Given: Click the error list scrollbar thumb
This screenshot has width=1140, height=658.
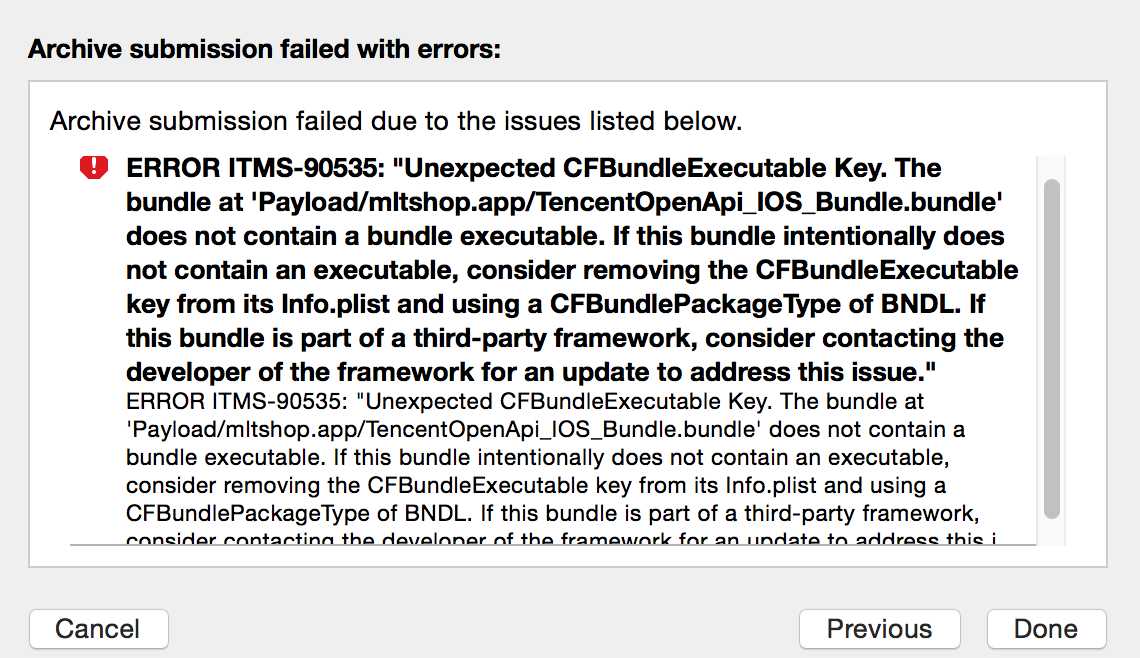Looking at the screenshot, I should coord(1051,349).
